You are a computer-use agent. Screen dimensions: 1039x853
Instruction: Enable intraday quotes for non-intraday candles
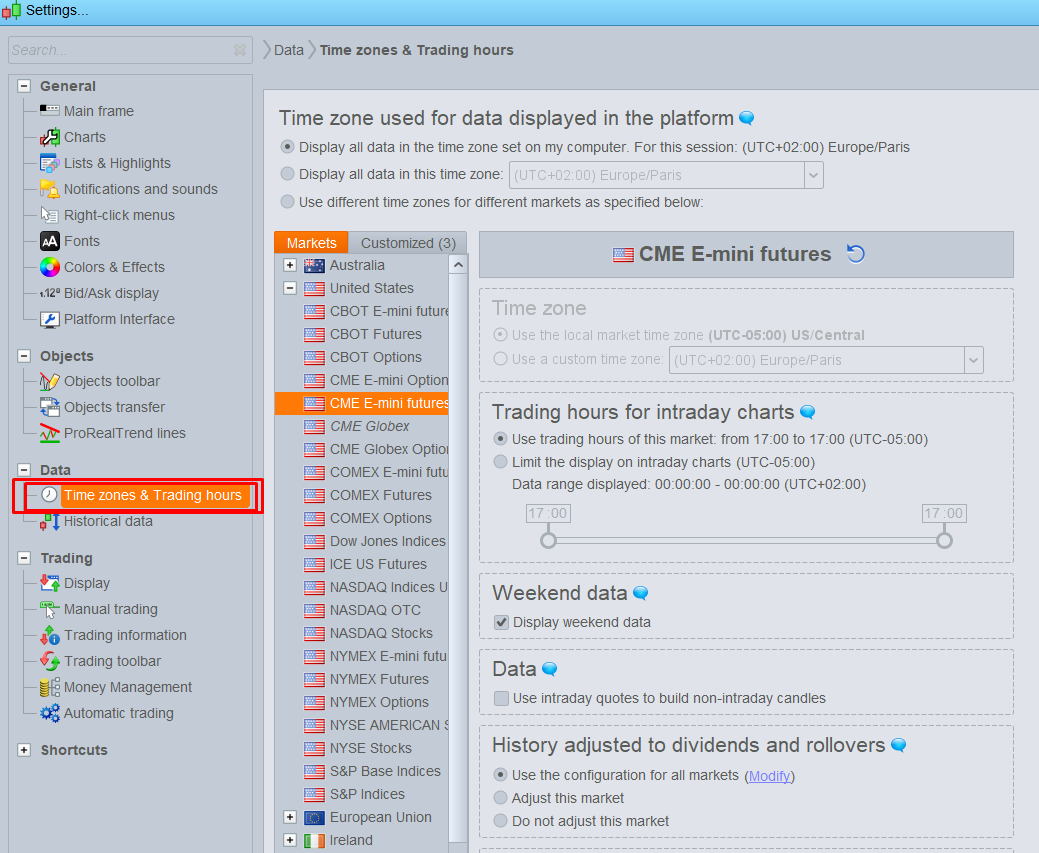[502, 698]
